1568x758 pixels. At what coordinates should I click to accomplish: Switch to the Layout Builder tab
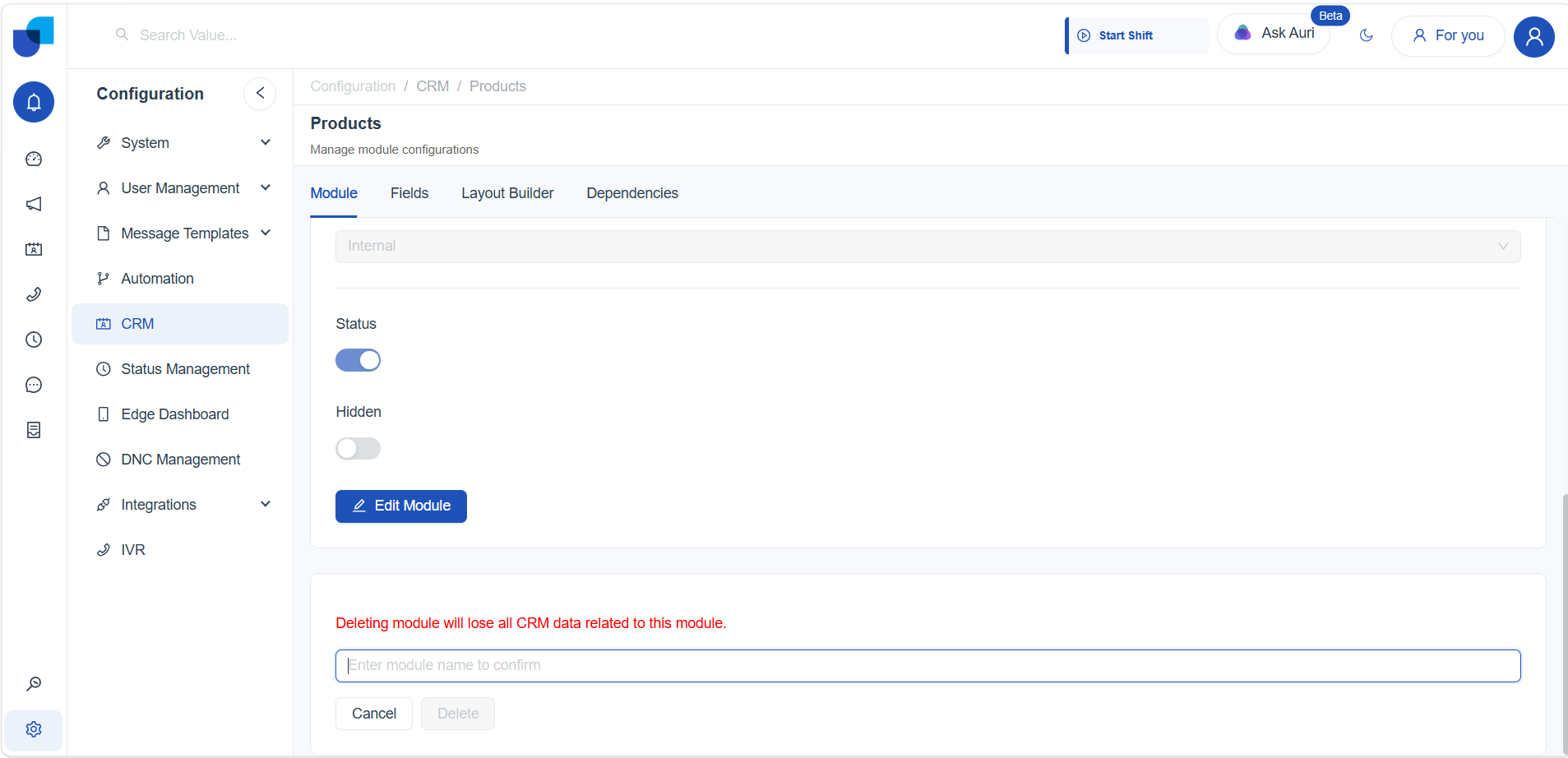[x=507, y=193]
